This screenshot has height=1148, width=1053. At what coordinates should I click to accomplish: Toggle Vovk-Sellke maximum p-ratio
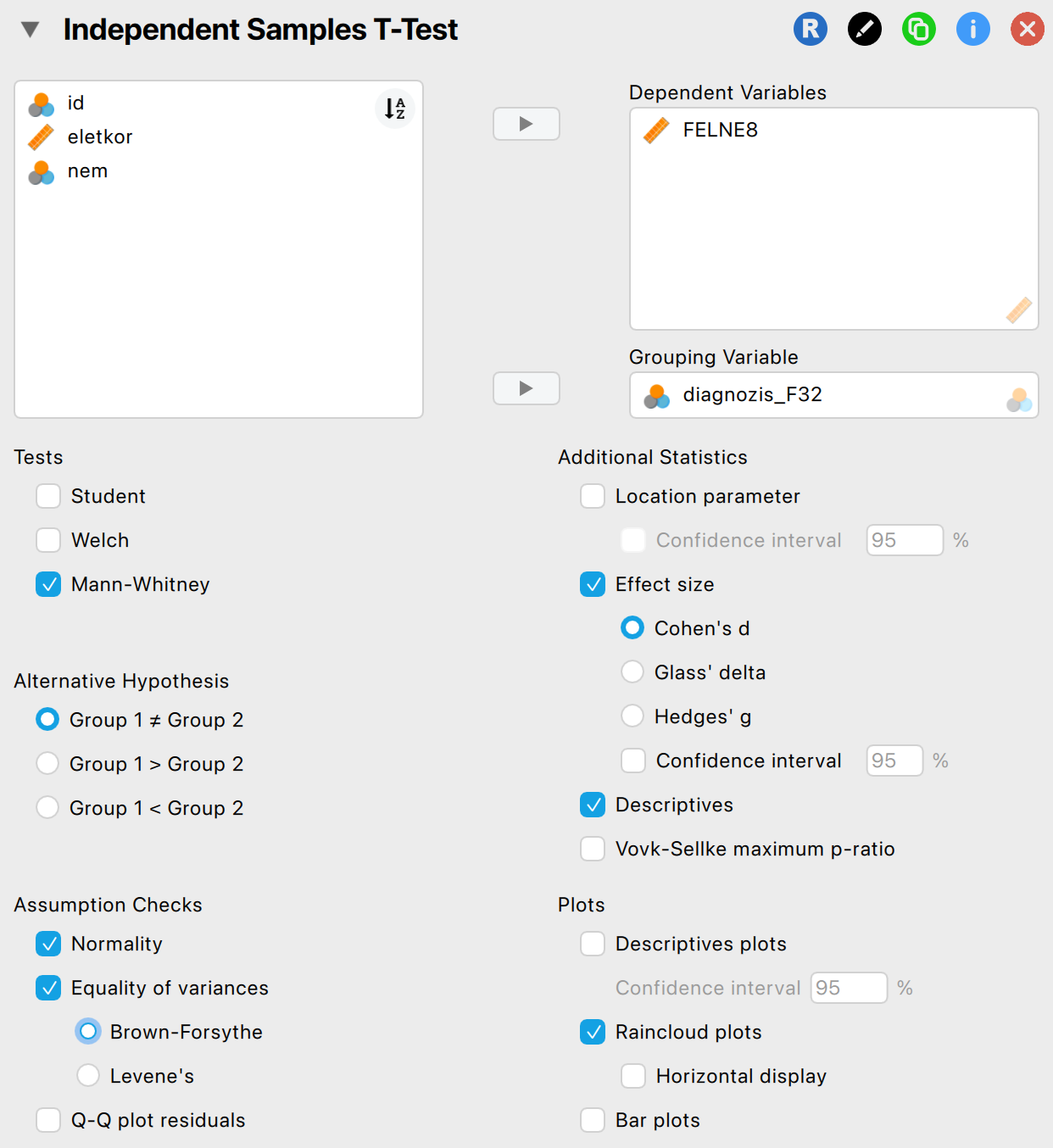coord(593,849)
